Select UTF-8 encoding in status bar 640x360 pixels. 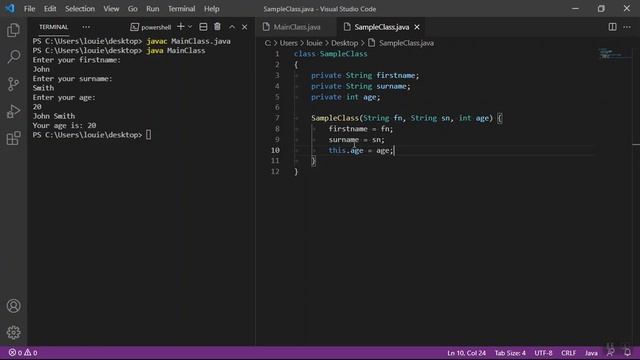click(x=543, y=353)
